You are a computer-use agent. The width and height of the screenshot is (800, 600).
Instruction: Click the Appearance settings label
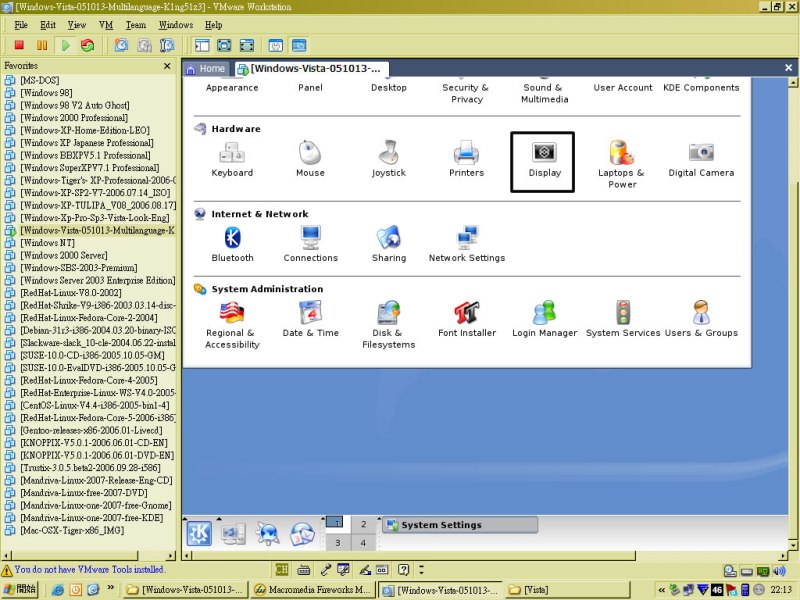232,88
